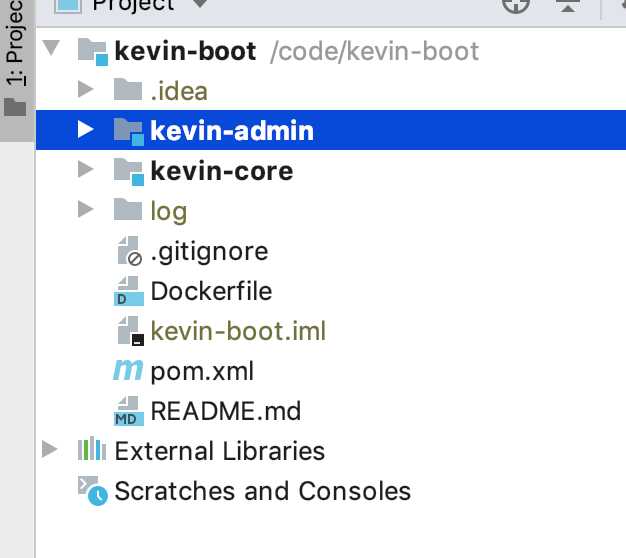Click the locate current file crosshair icon
The image size is (626, 558).
coord(515,5)
